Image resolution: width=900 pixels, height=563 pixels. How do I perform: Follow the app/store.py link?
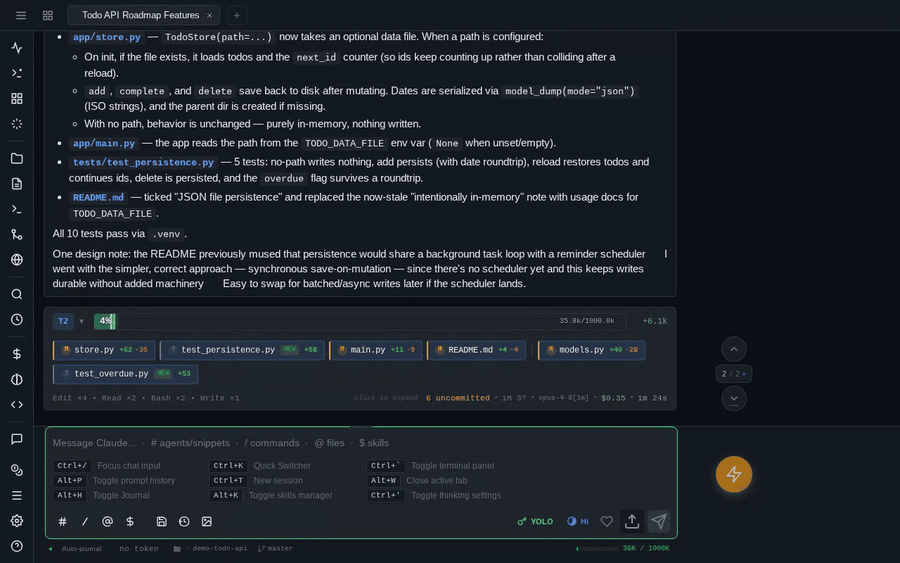(107, 37)
